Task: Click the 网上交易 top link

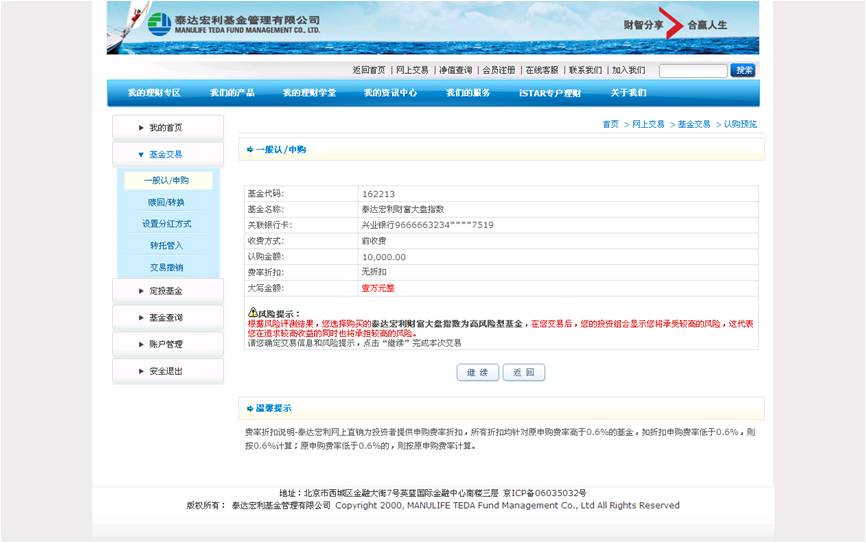Action: coord(412,70)
